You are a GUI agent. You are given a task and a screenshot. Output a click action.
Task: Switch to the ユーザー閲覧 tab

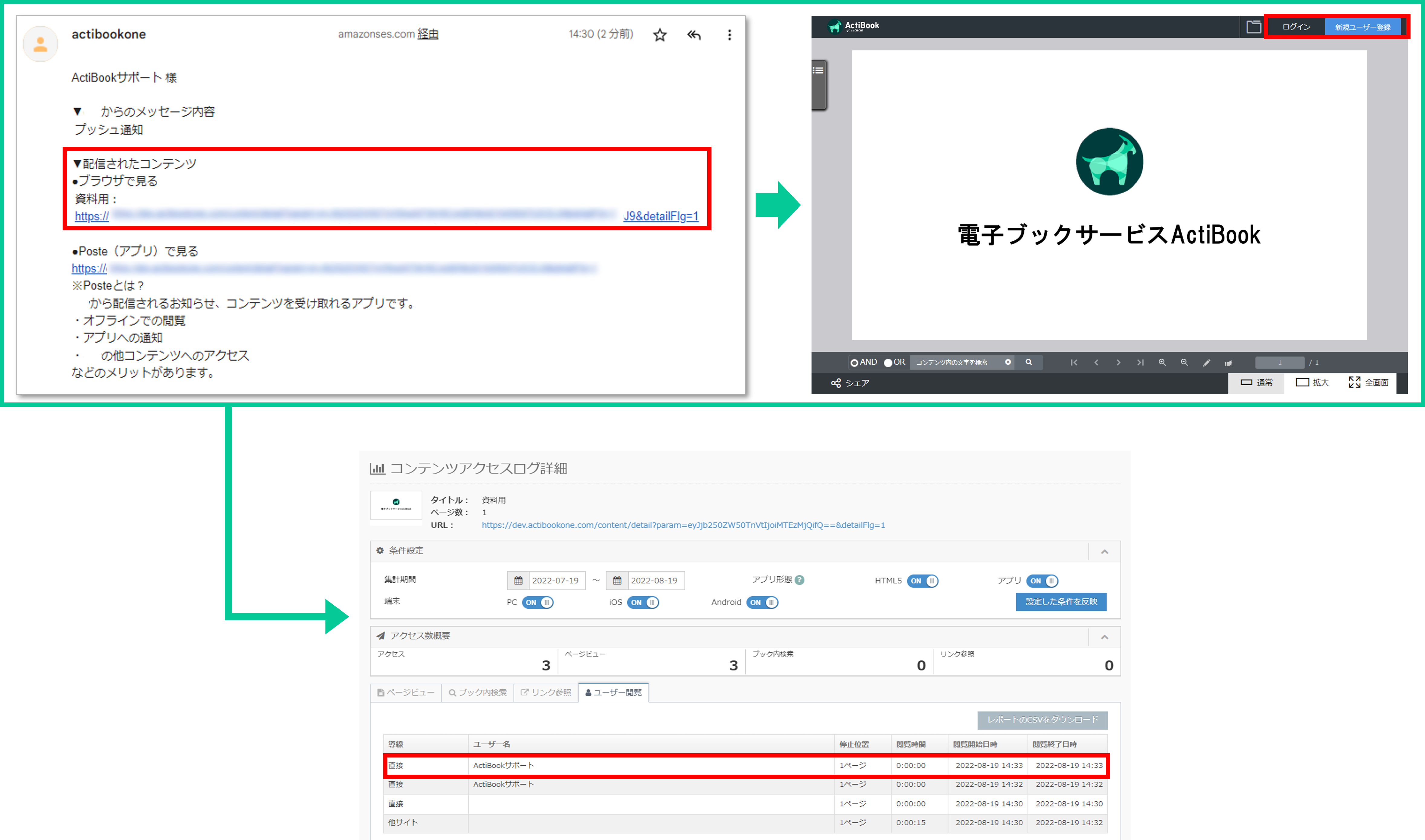click(x=613, y=692)
